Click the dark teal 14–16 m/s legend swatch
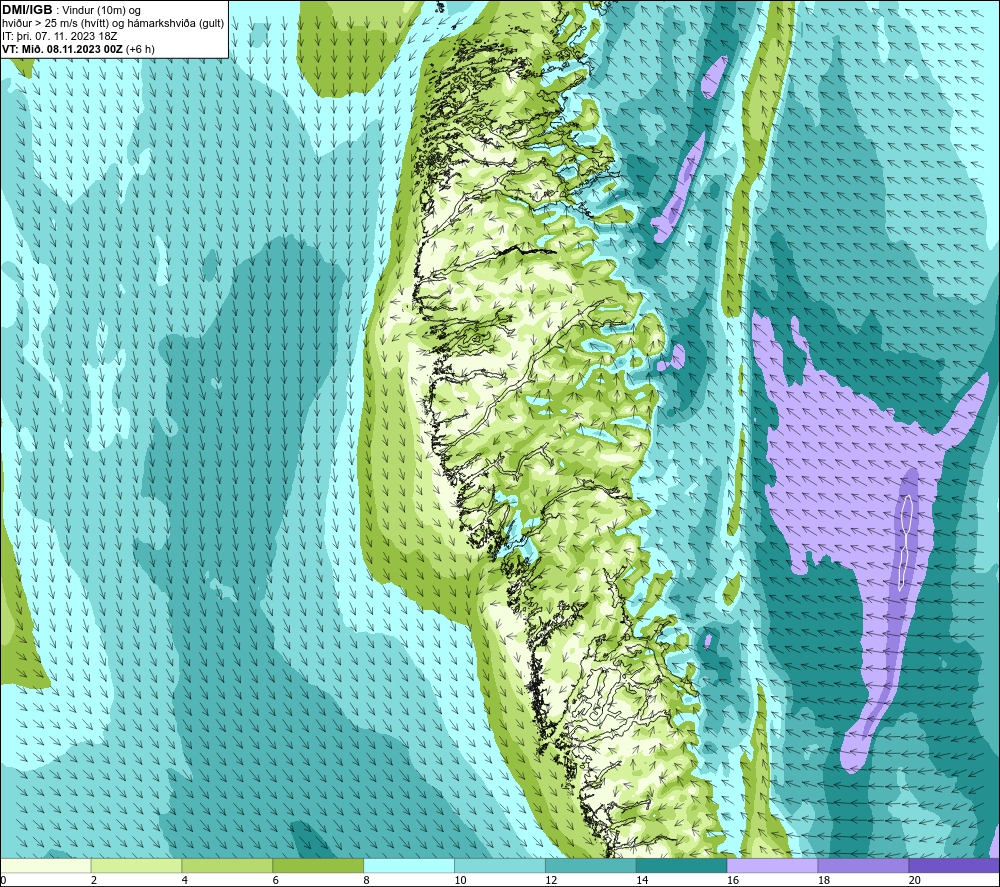 pos(681,865)
